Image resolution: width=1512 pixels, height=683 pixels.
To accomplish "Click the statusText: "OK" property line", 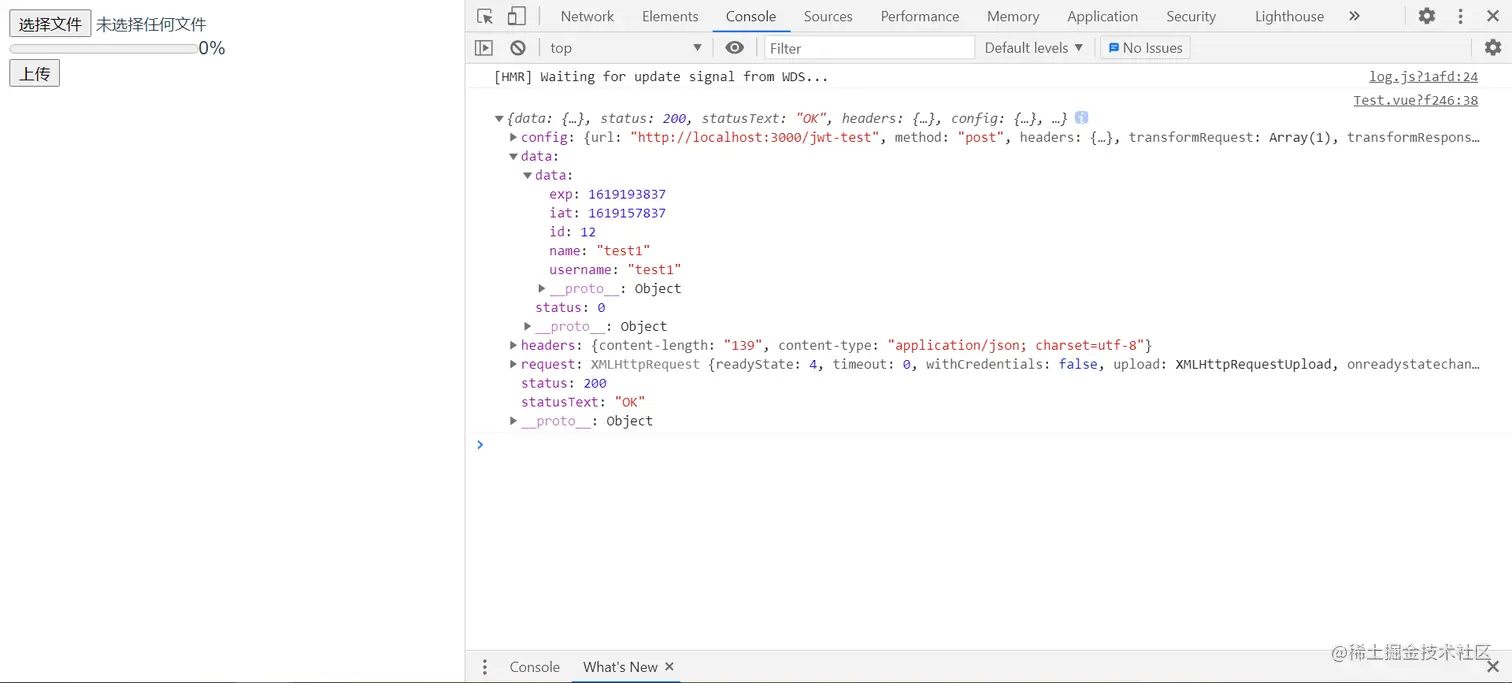I will (x=583, y=403).
